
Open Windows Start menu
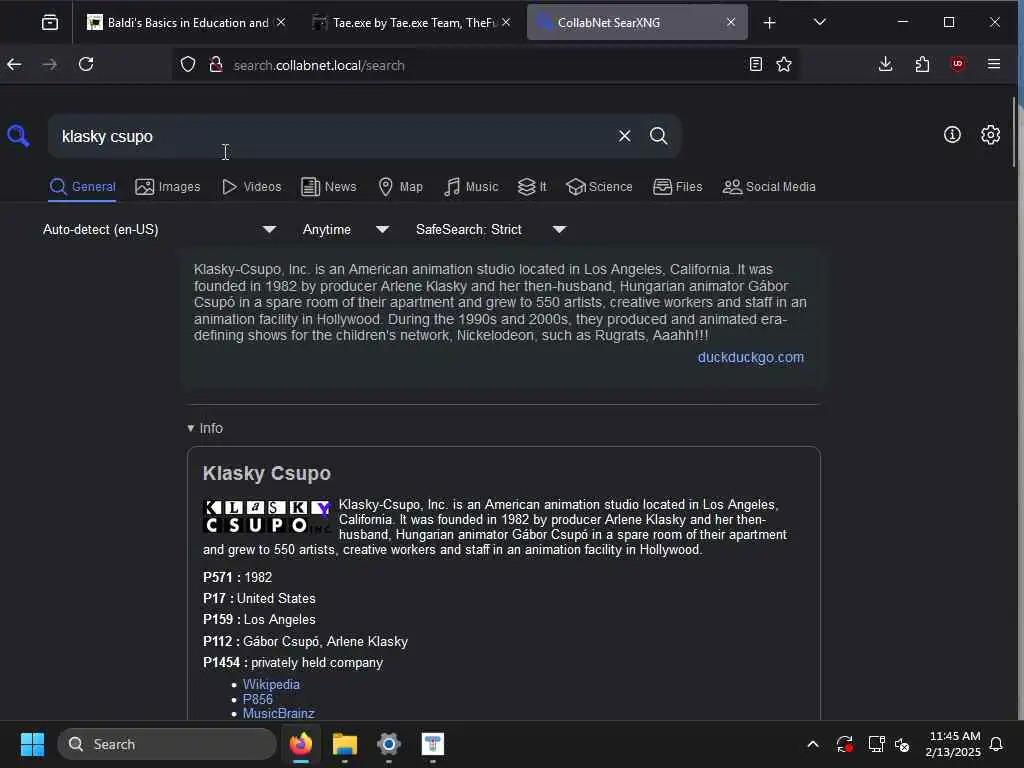pyautogui.click(x=32, y=744)
